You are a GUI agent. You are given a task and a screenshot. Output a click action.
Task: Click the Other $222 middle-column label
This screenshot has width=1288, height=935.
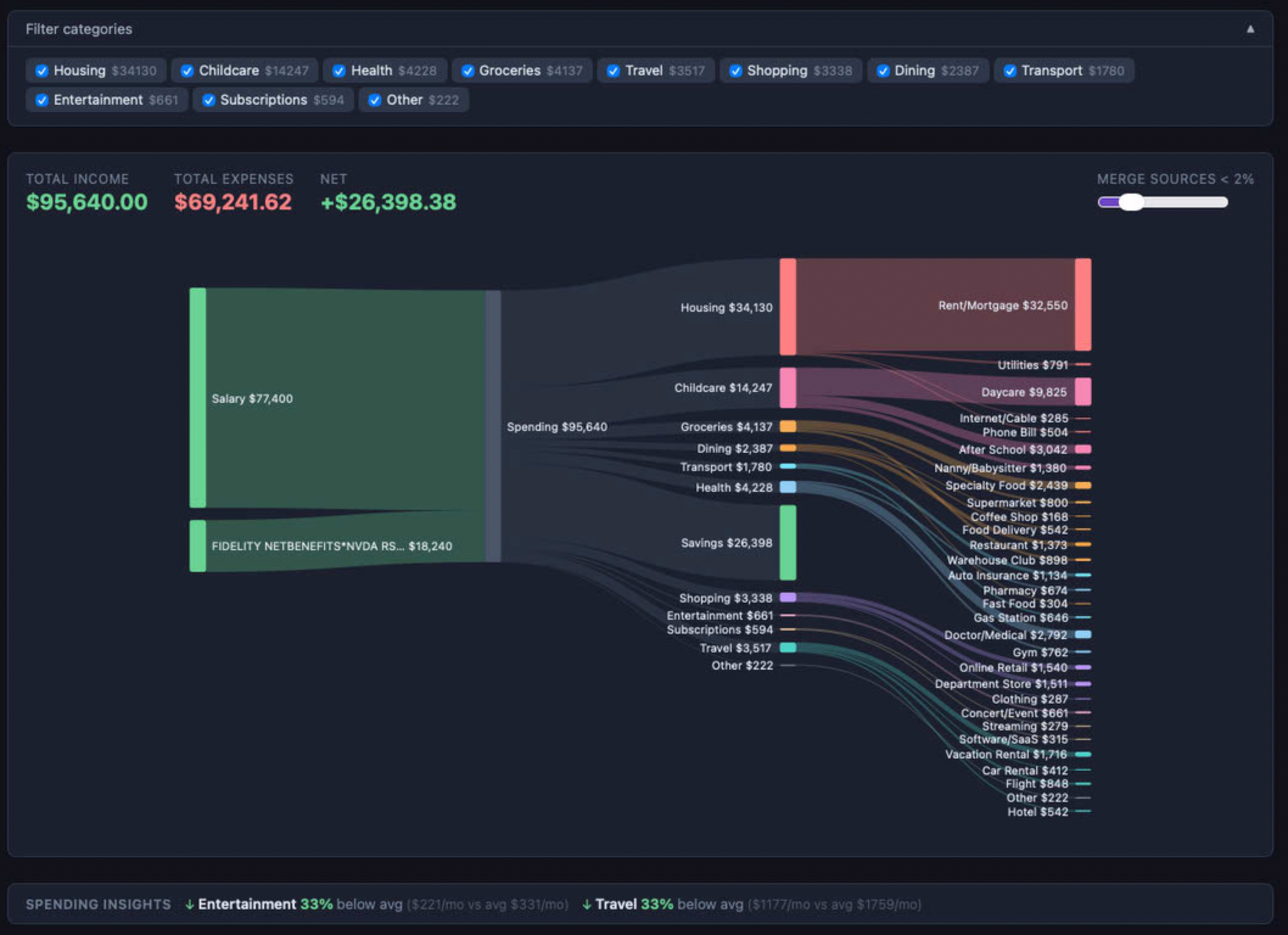tap(742, 665)
